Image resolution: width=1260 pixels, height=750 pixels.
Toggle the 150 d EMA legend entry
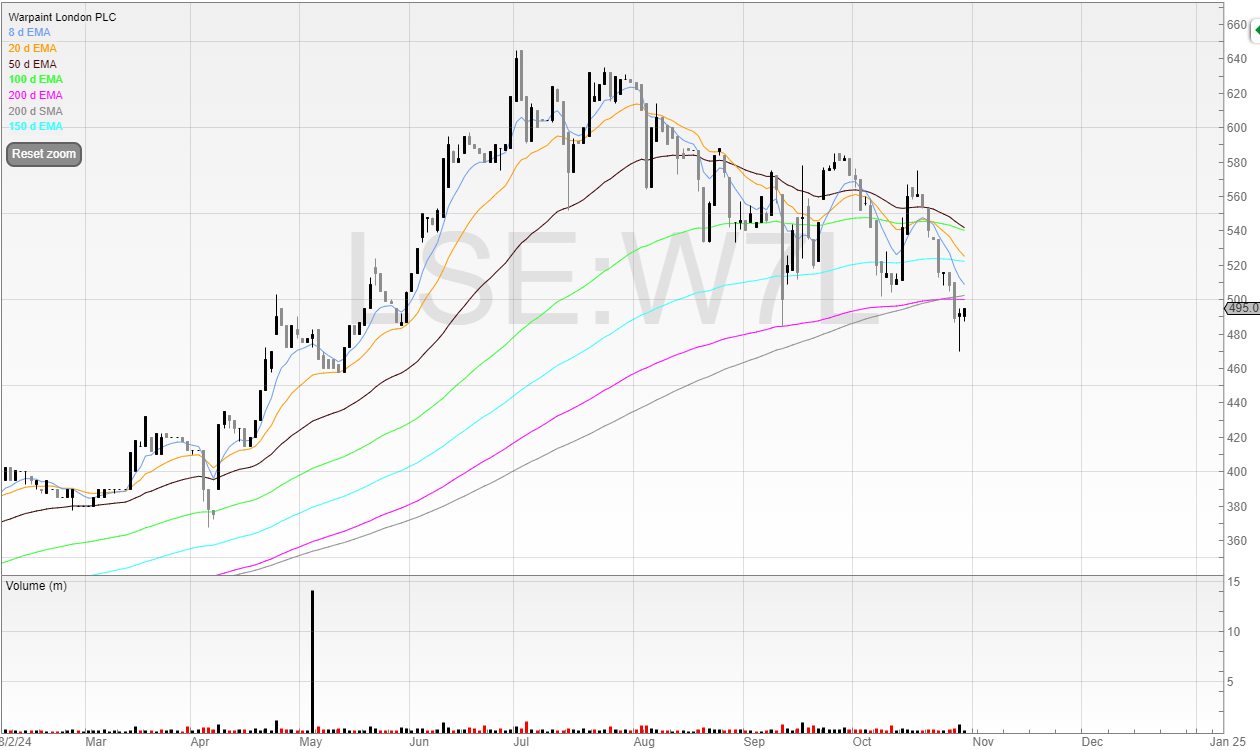click(35, 126)
